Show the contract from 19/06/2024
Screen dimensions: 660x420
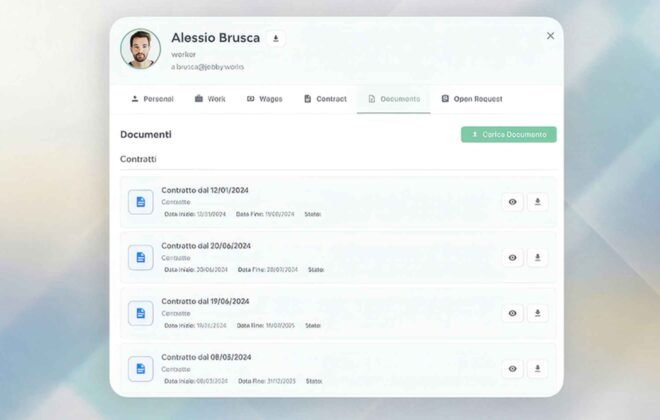pyautogui.click(x=512, y=313)
